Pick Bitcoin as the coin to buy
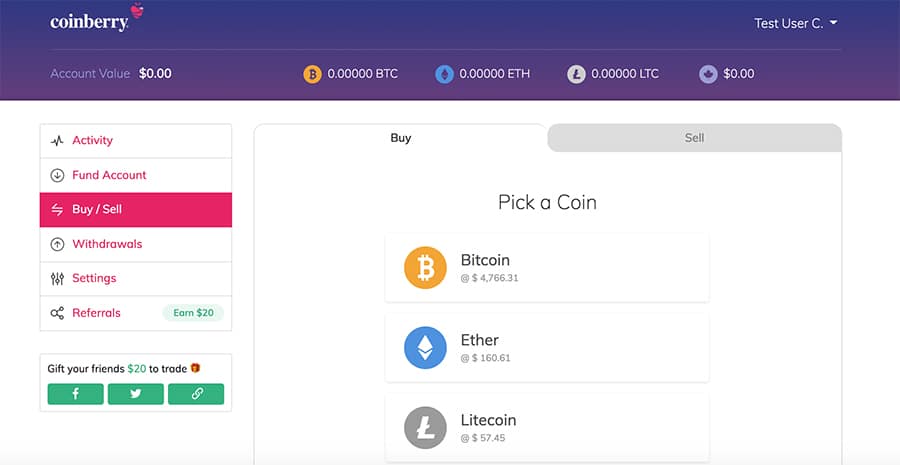 [x=546, y=268]
